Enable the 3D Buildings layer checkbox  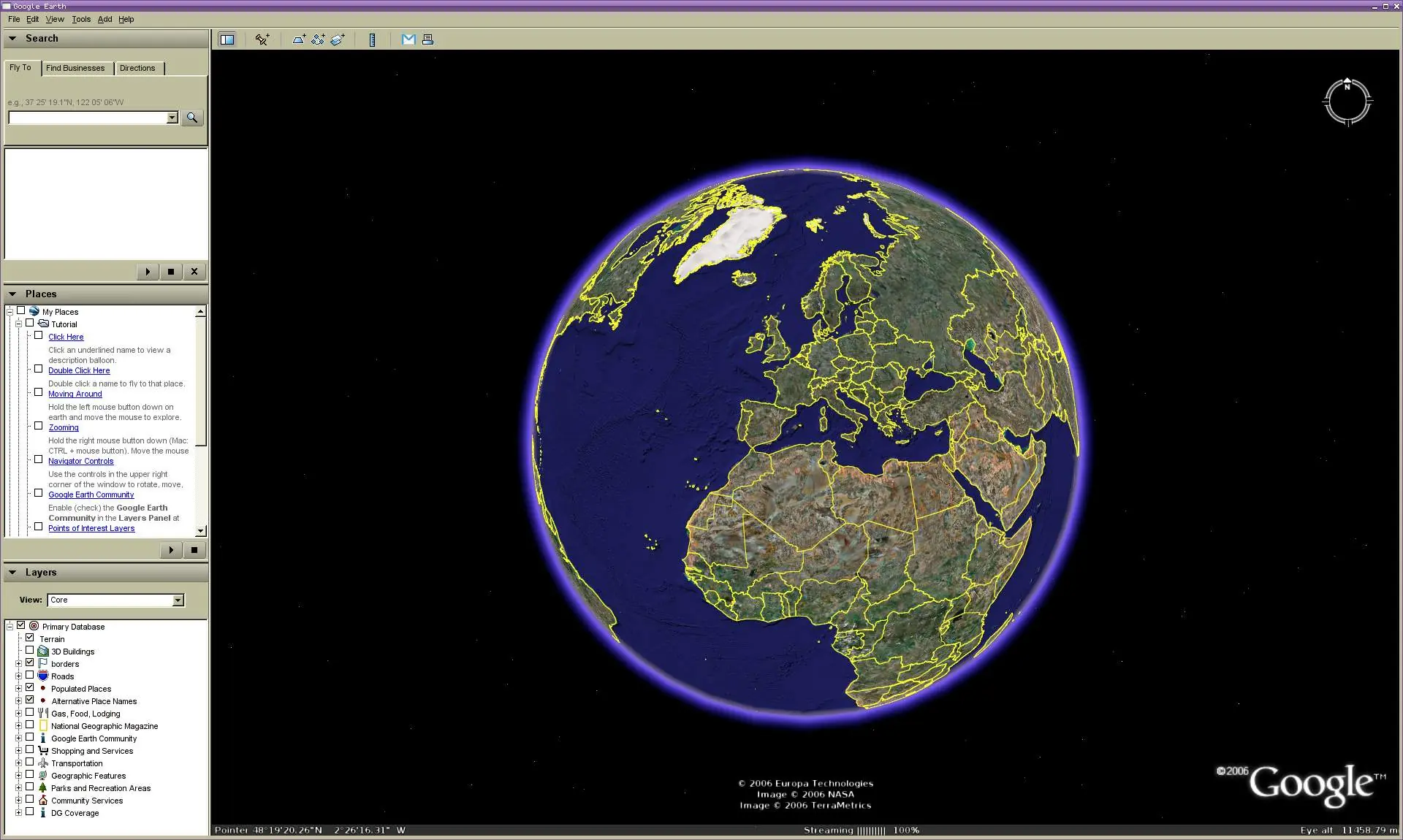point(29,651)
